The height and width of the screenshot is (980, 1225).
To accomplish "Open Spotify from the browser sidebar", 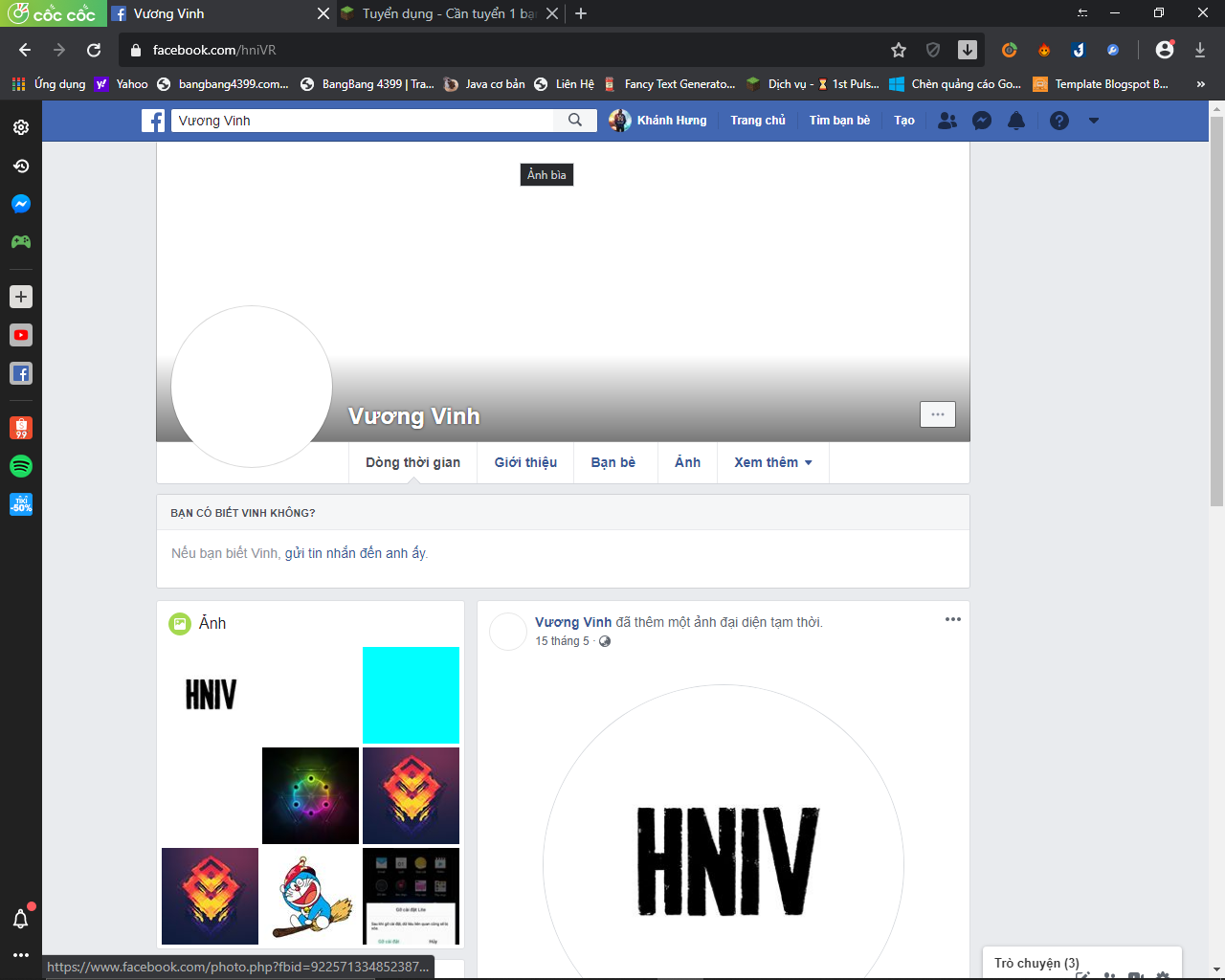I will click(x=21, y=466).
